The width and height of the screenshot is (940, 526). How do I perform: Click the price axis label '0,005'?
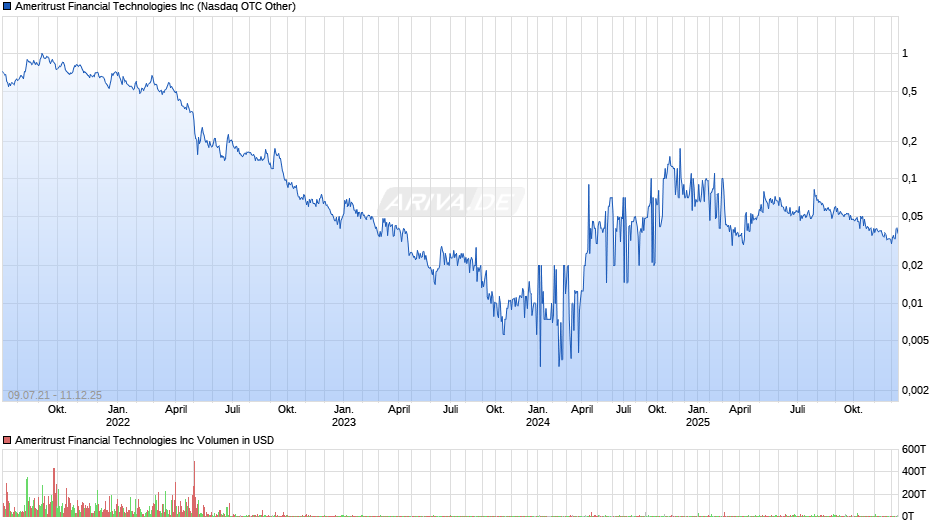pyautogui.click(x=915, y=341)
